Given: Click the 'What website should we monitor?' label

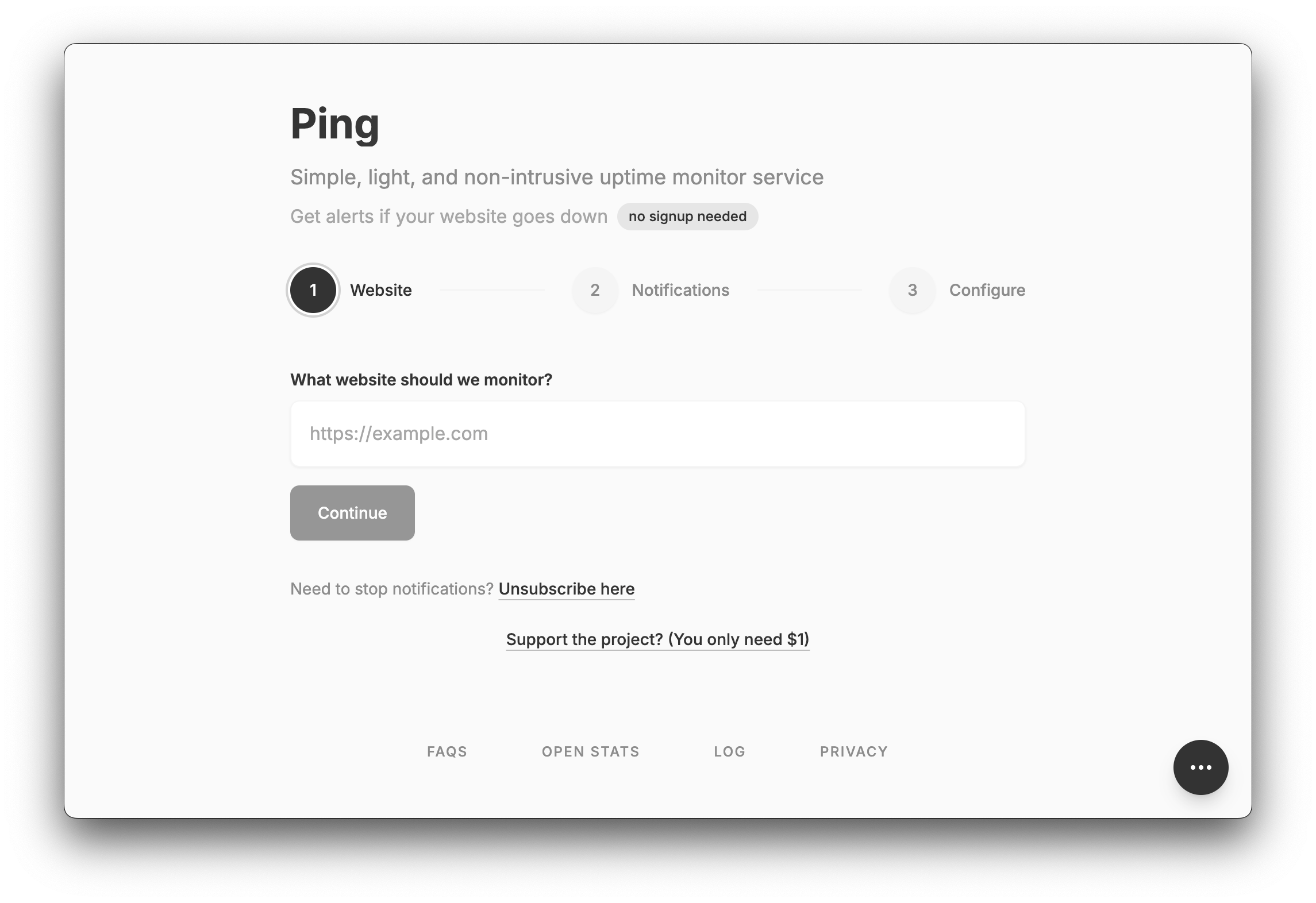Looking at the screenshot, I should click(x=421, y=379).
